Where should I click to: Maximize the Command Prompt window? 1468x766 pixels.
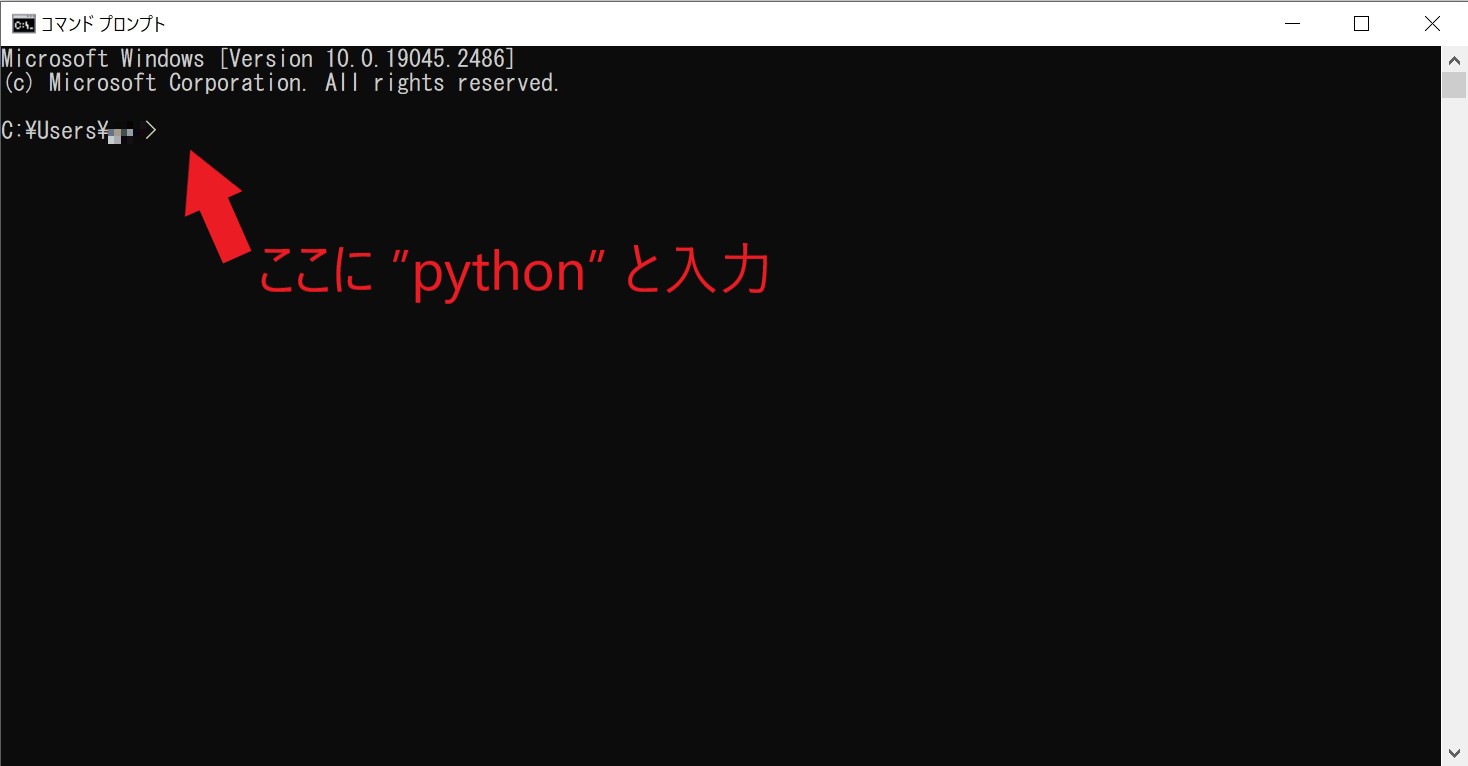click(1361, 22)
